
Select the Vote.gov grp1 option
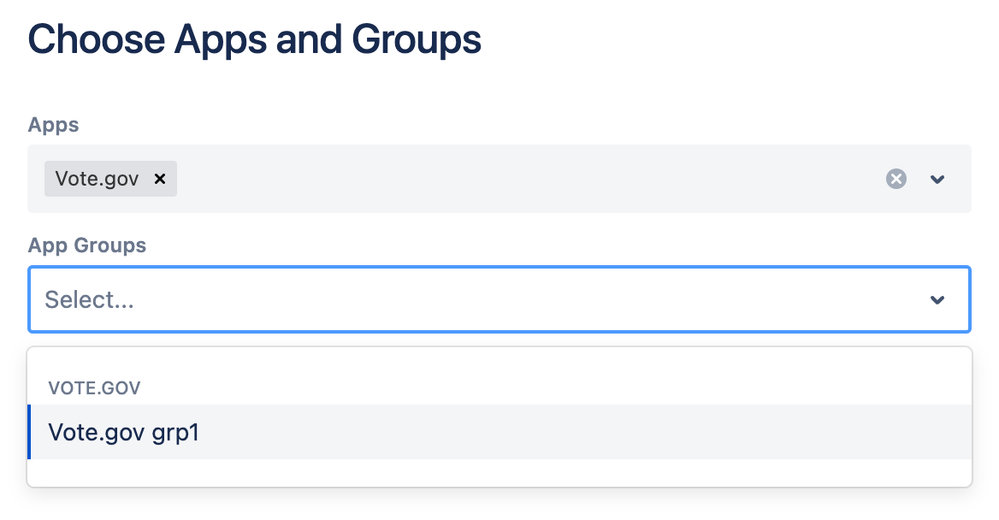coord(500,432)
